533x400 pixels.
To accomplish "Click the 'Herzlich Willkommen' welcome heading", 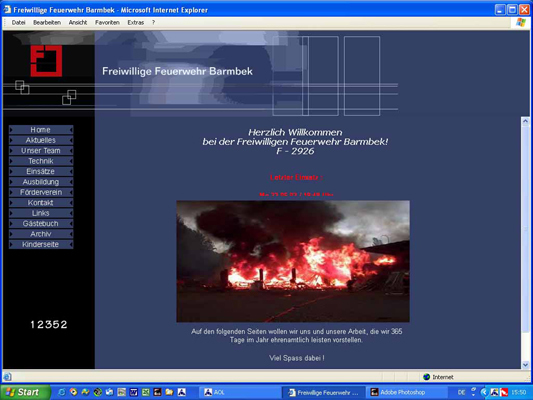I will 295,132.
